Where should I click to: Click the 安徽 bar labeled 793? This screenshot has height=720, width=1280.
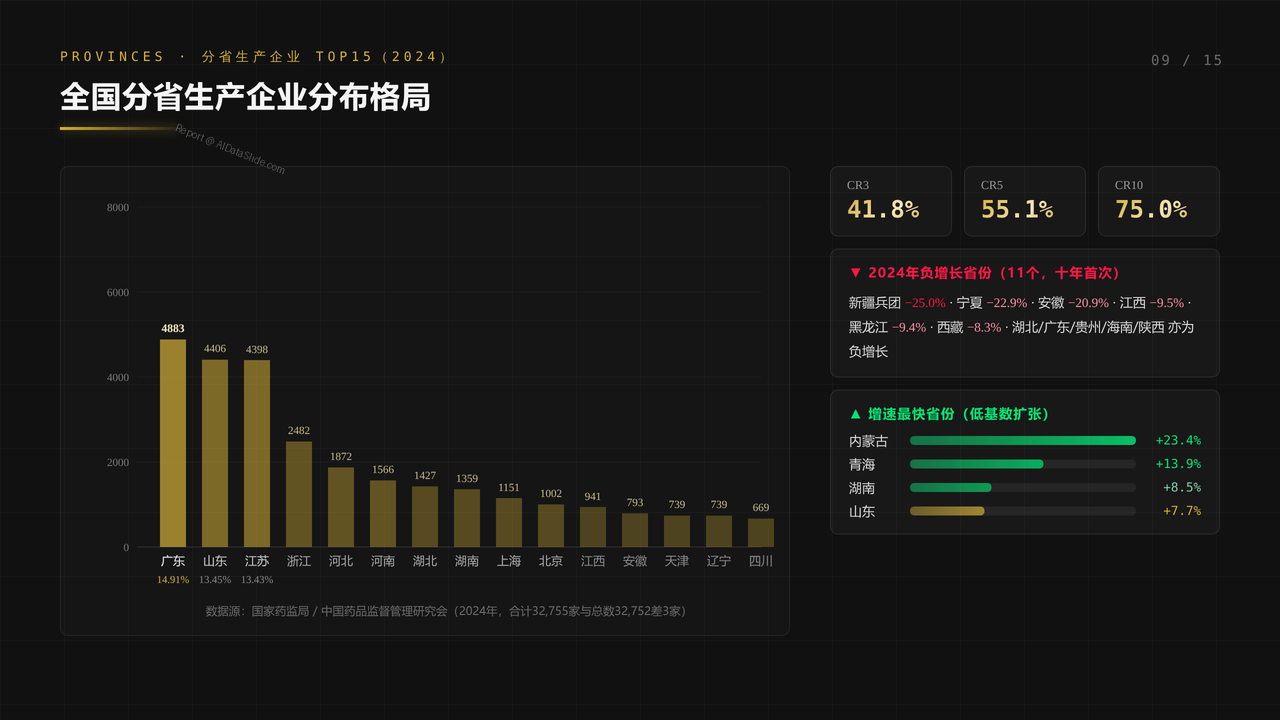coord(635,530)
